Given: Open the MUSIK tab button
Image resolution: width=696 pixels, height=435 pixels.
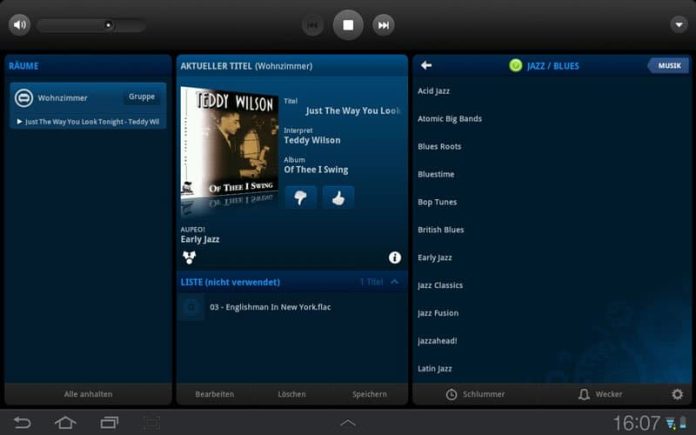Looking at the screenshot, I should [668, 66].
